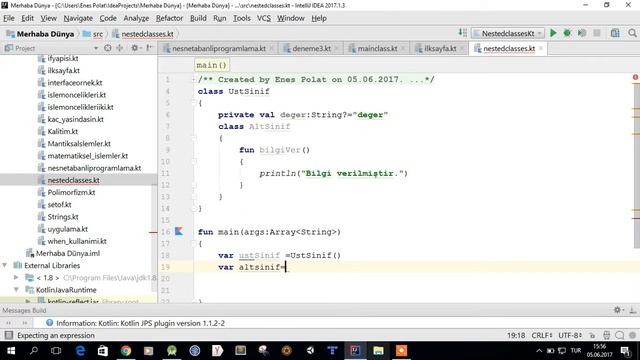Viewport: 640px width, 360px height.
Task: Click the Project panel vertical scrollbar
Action: click(154, 237)
